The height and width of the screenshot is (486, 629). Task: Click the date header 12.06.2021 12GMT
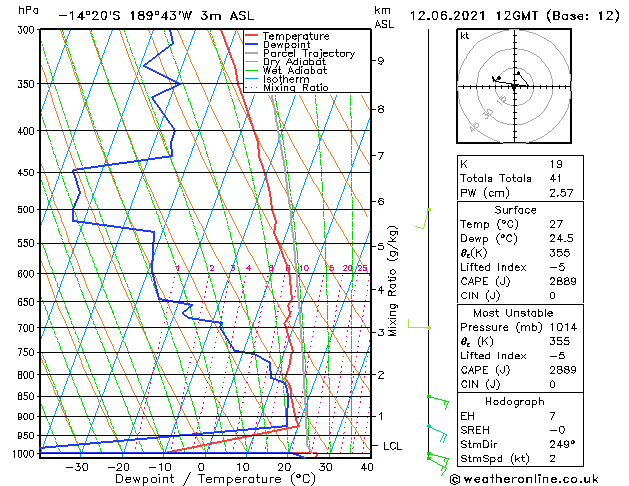coord(473,16)
